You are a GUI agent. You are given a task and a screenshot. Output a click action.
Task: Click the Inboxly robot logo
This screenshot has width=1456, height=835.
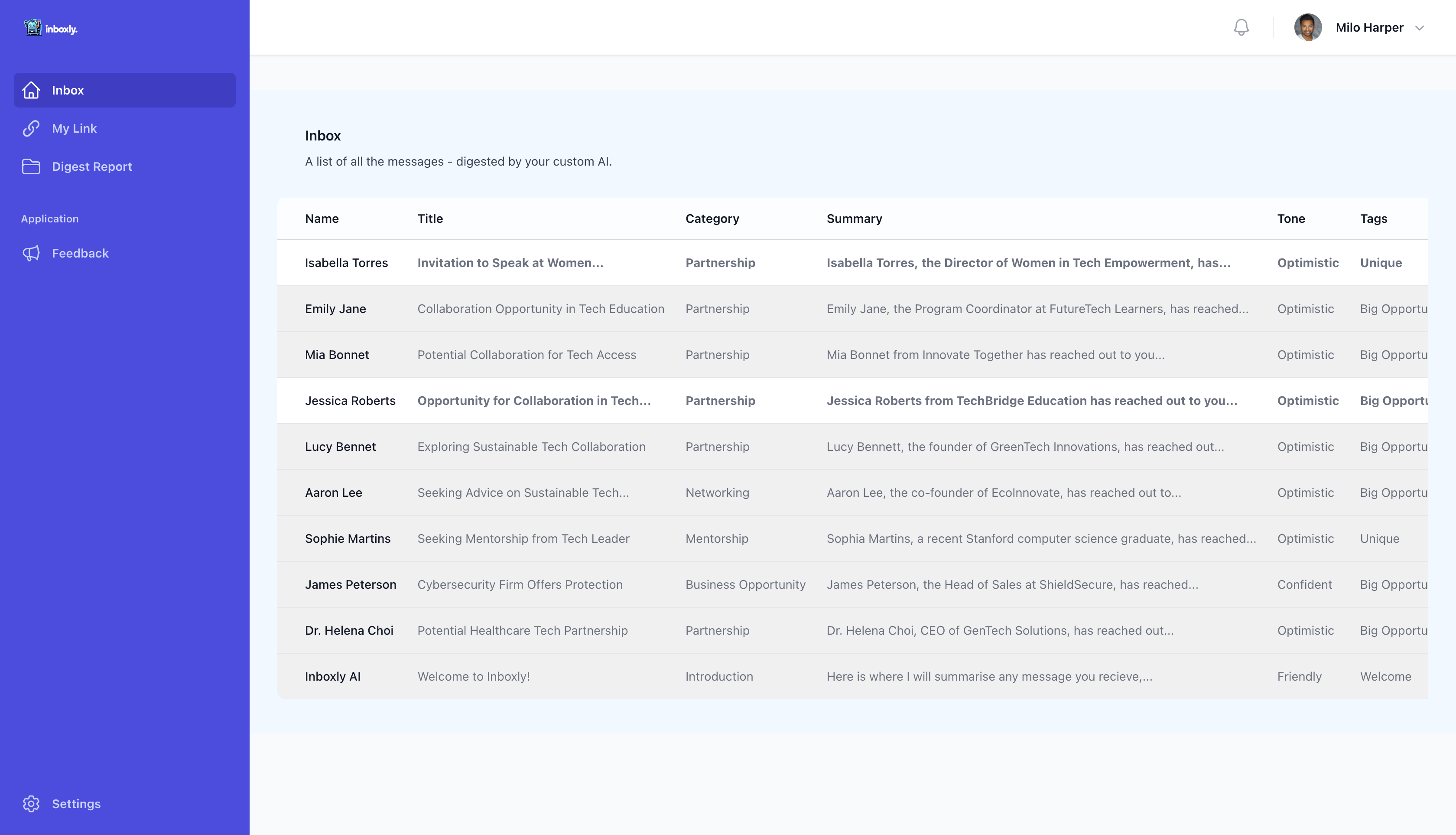(x=32, y=27)
